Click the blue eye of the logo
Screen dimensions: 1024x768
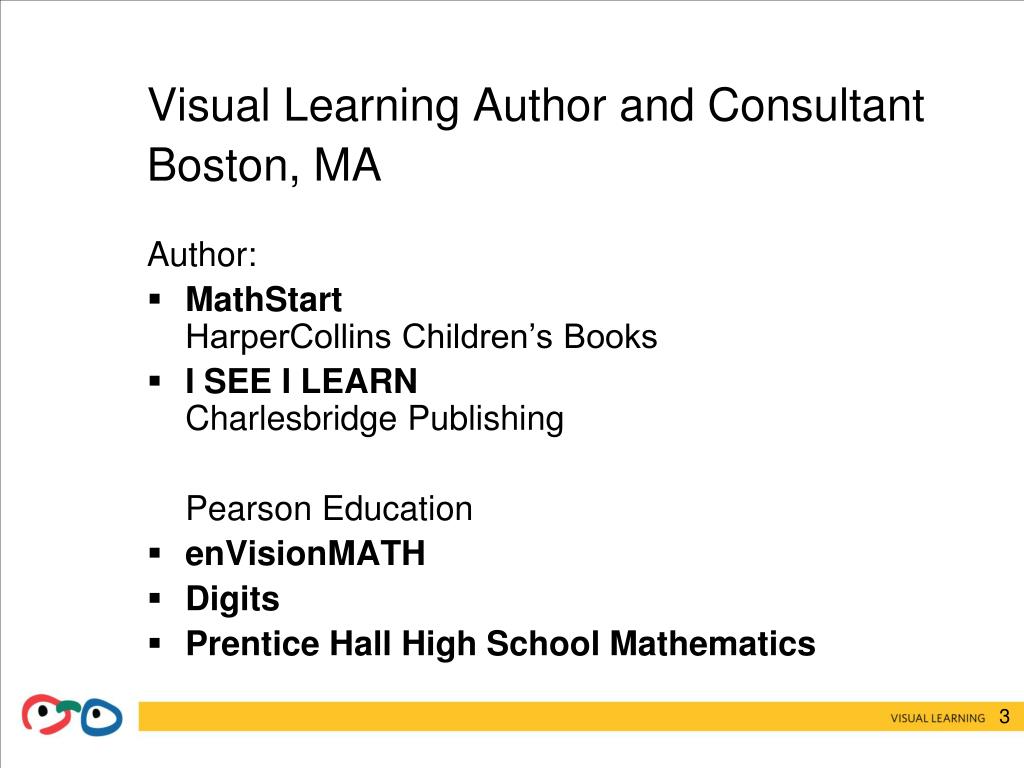click(101, 717)
